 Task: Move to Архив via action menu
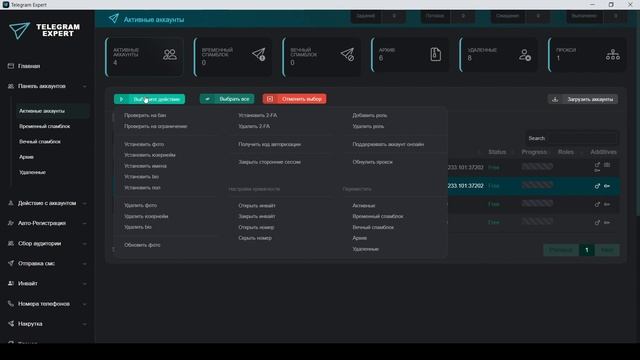tap(359, 238)
